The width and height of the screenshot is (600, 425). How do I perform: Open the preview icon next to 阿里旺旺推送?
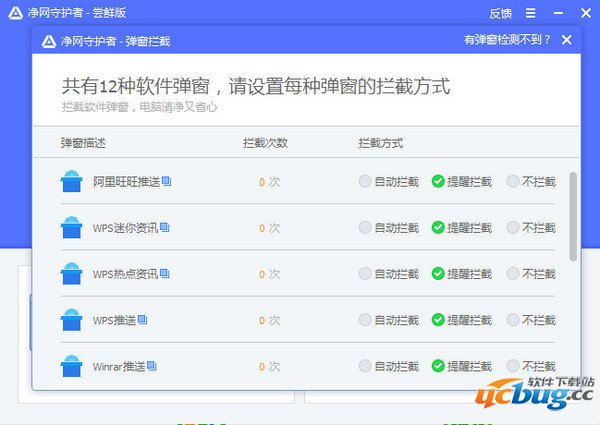coord(166,181)
